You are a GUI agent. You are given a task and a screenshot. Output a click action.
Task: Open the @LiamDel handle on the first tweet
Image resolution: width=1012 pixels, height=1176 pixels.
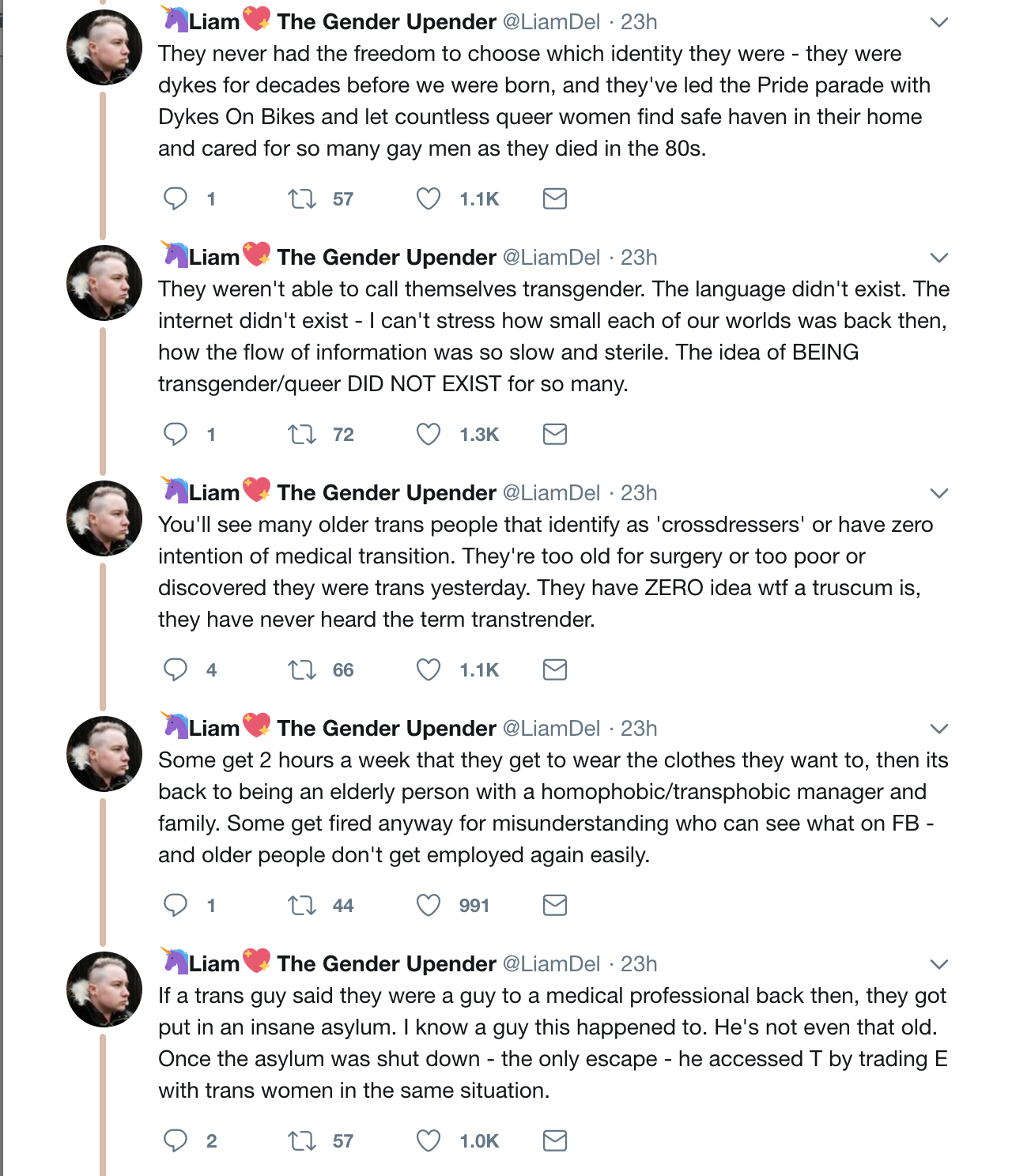click(x=552, y=22)
